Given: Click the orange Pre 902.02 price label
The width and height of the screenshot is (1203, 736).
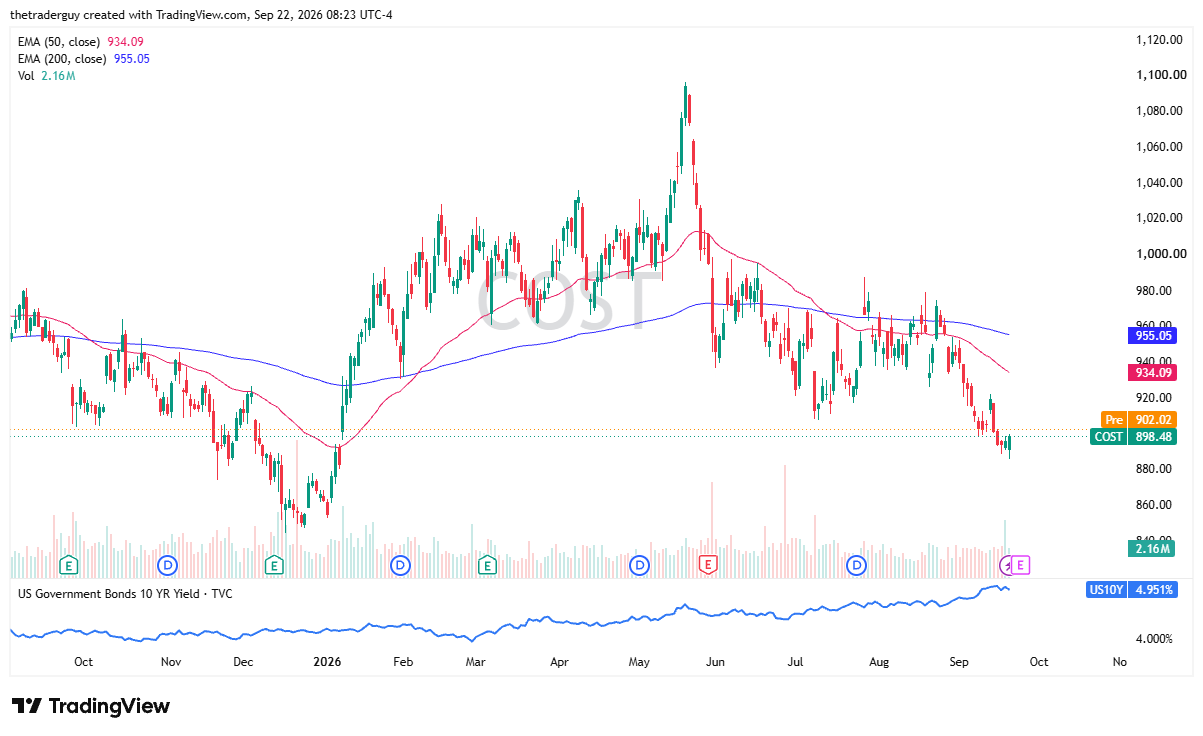Looking at the screenshot, I should click(1138, 420).
